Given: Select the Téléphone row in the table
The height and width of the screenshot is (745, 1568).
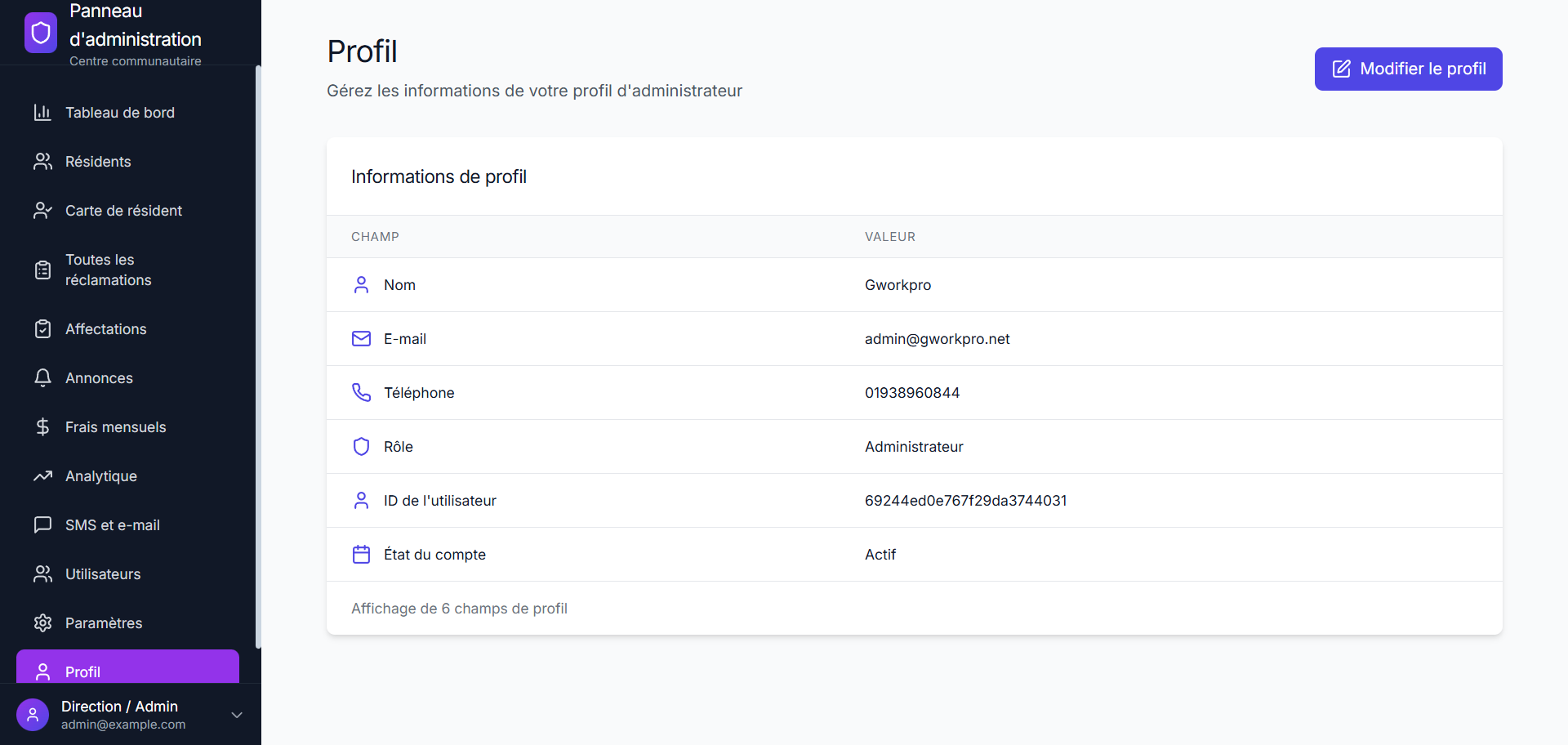Looking at the screenshot, I should point(735,392).
